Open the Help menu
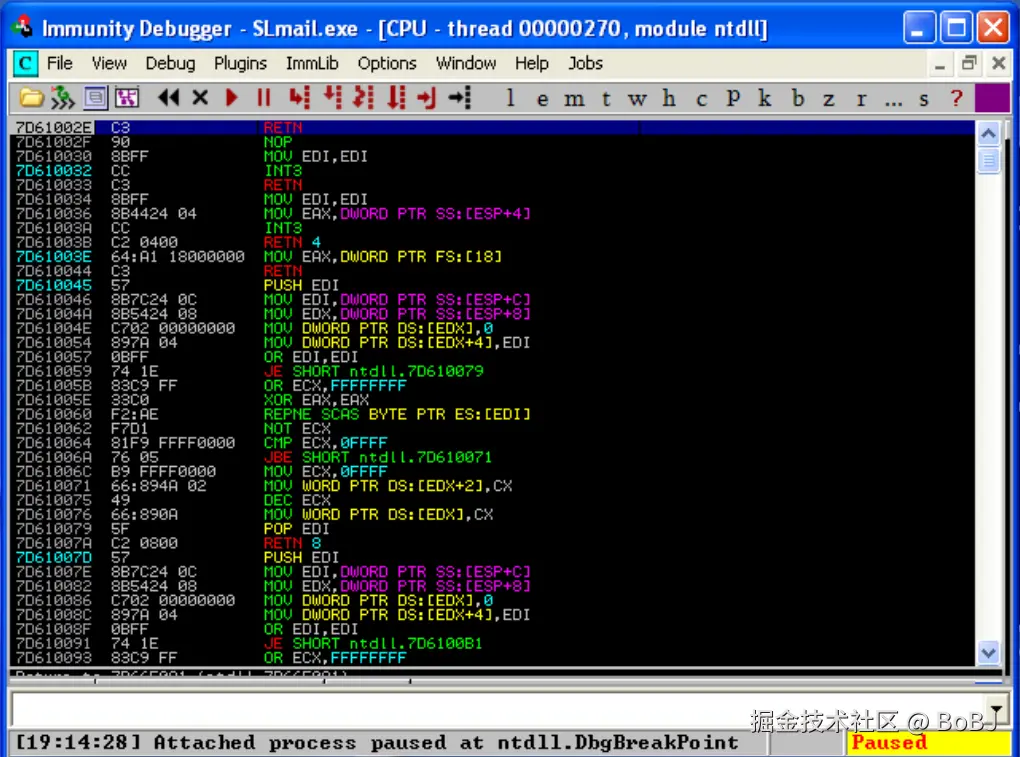1020x757 pixels. point(531,63)
